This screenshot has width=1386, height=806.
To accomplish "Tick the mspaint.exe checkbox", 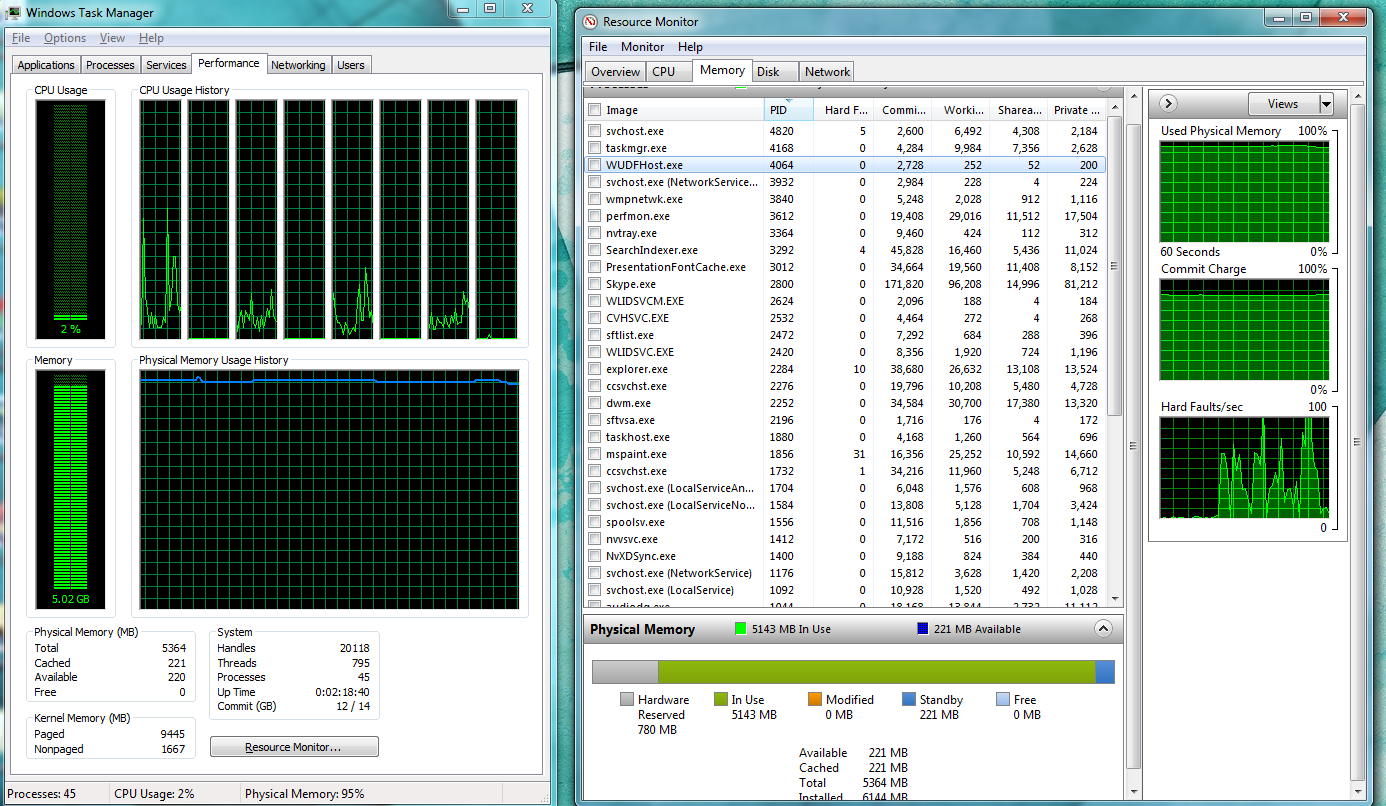I will [x=595, y=454].
